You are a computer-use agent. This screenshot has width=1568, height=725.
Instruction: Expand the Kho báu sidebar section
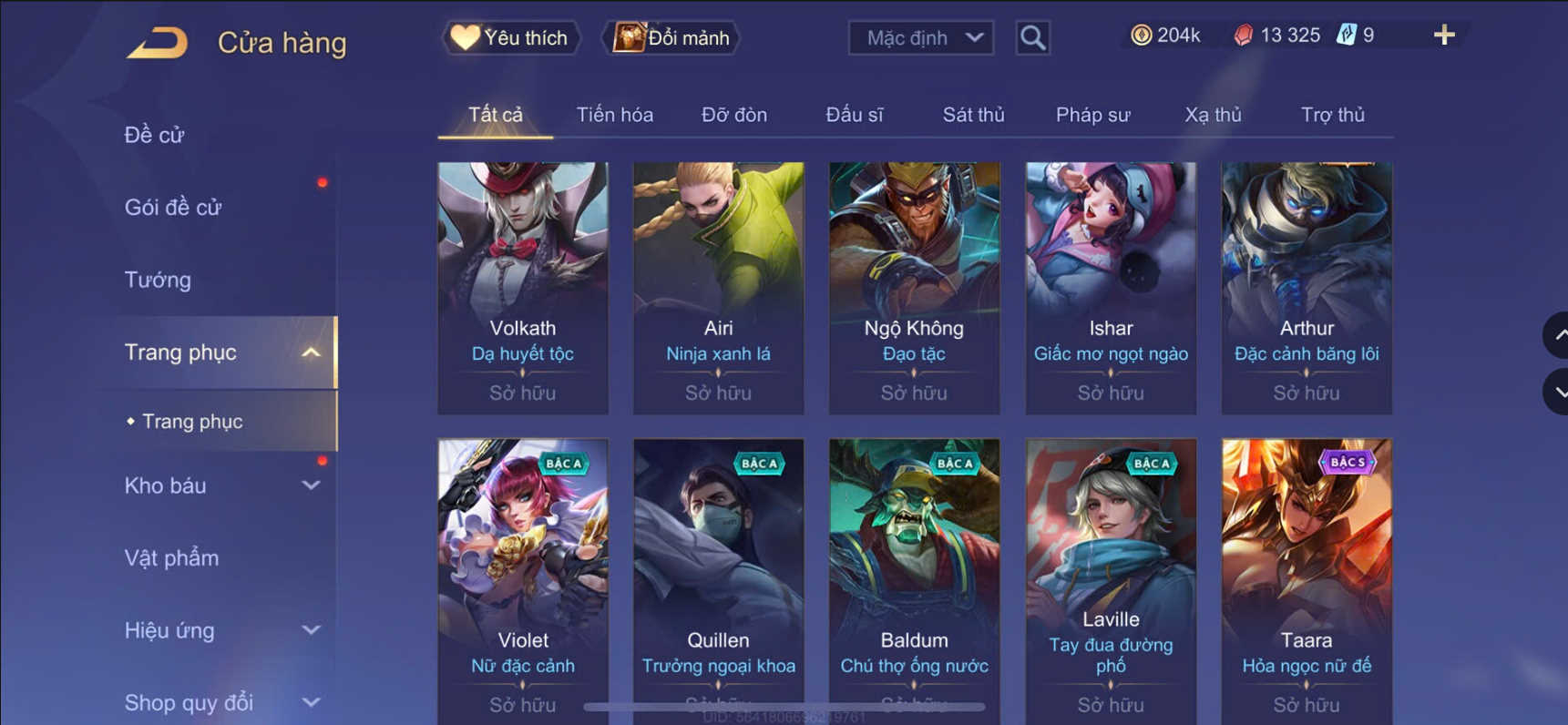tap(311, 485)
